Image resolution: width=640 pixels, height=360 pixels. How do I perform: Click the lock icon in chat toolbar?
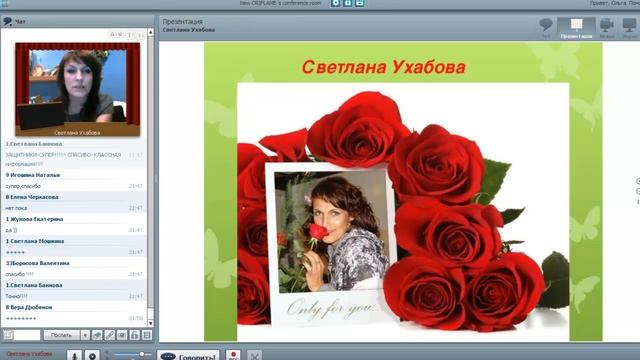(x=135, y=335)
